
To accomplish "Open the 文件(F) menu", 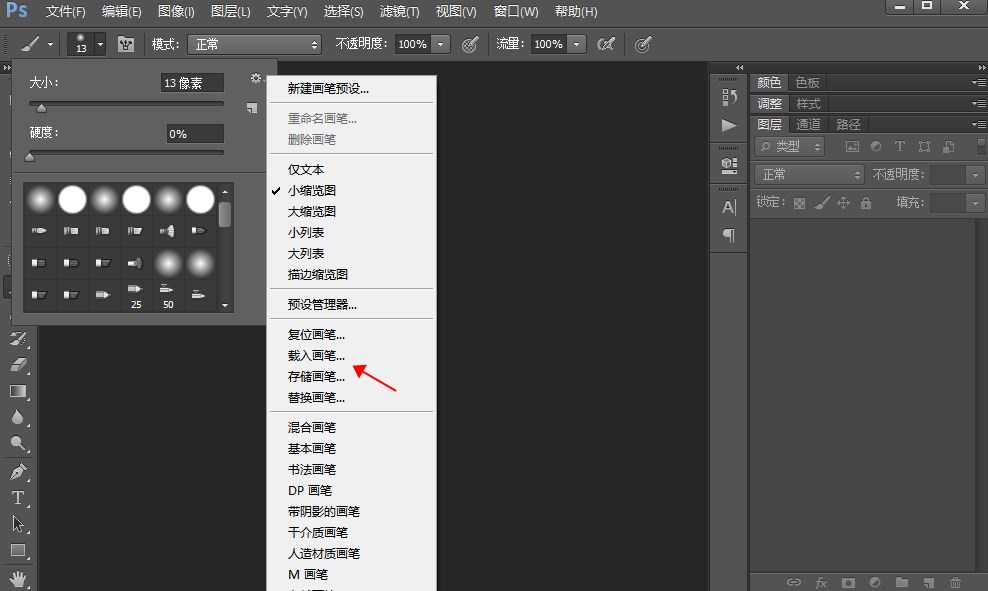I will [x=66, y=11].
